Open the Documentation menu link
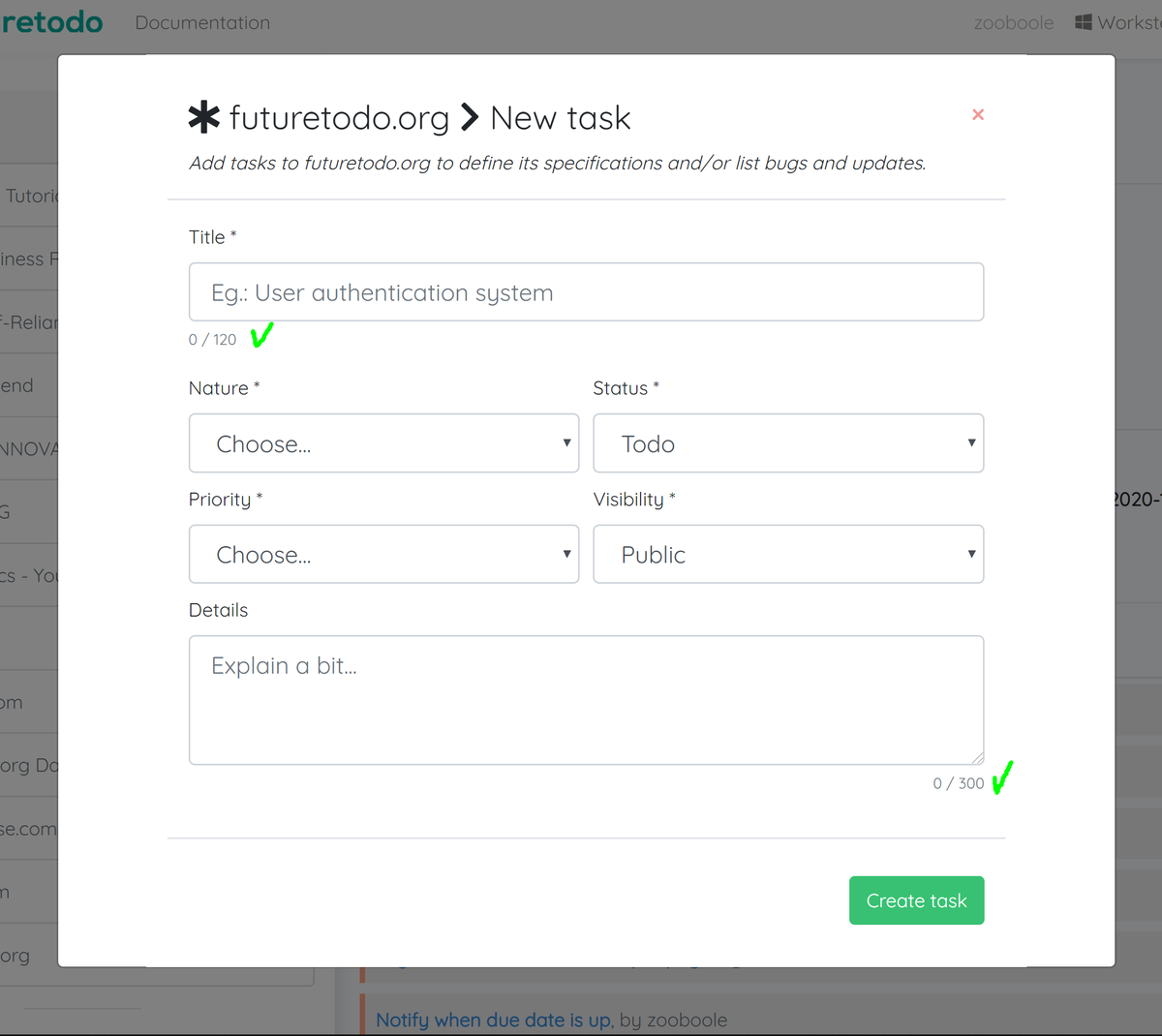1162x1036 pixels. (x=202, y=22)
